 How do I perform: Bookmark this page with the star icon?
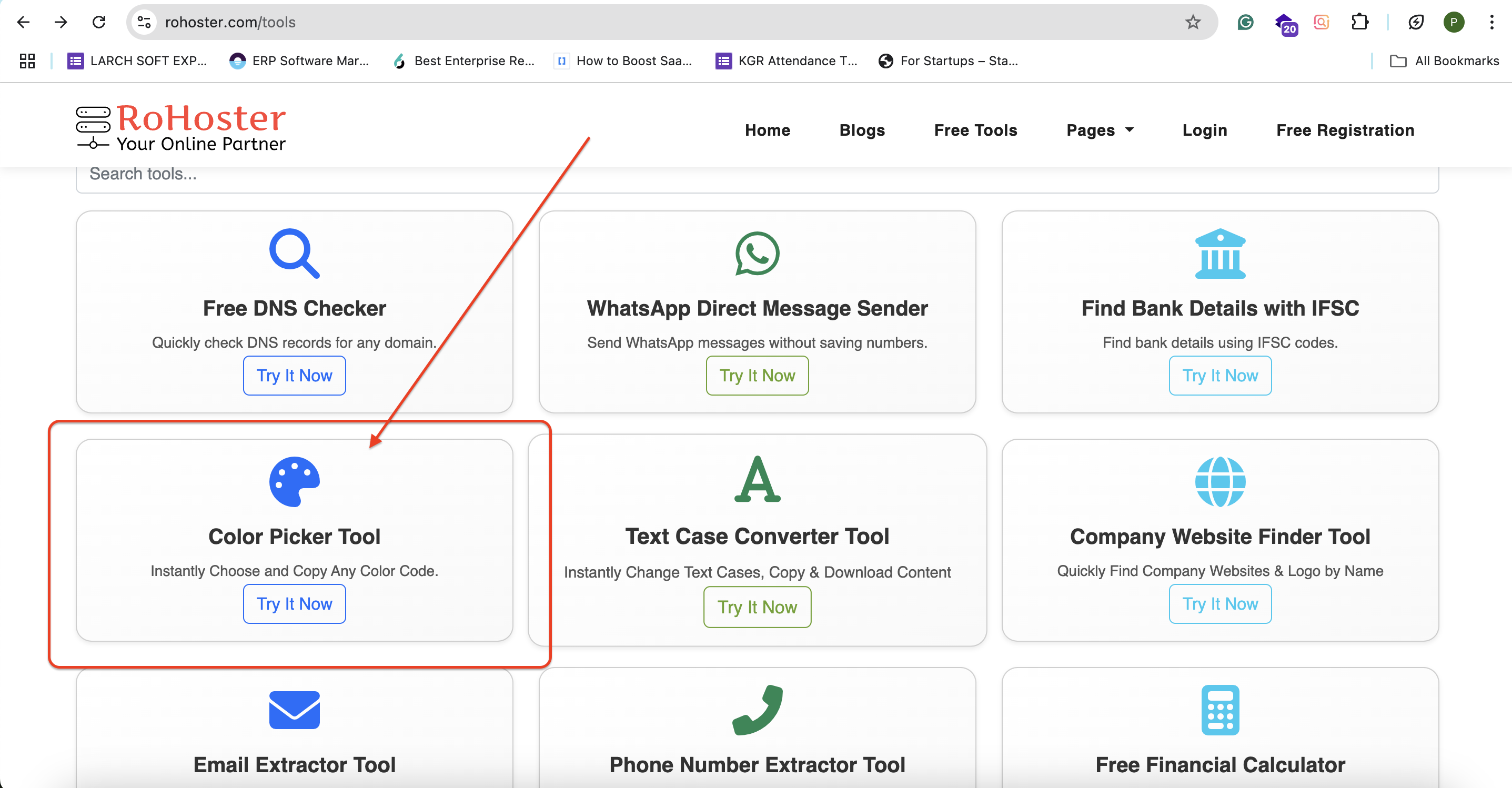tap(1192, 22)
